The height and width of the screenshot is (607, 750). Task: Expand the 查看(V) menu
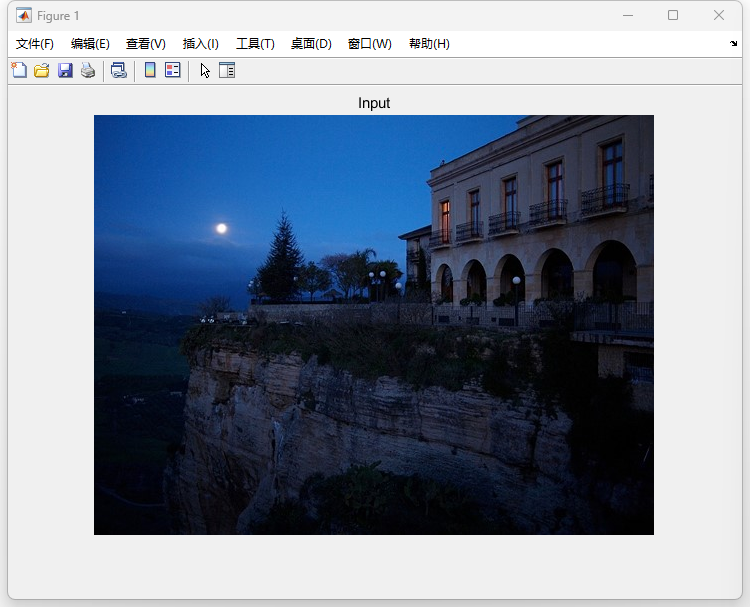[146, 44]
